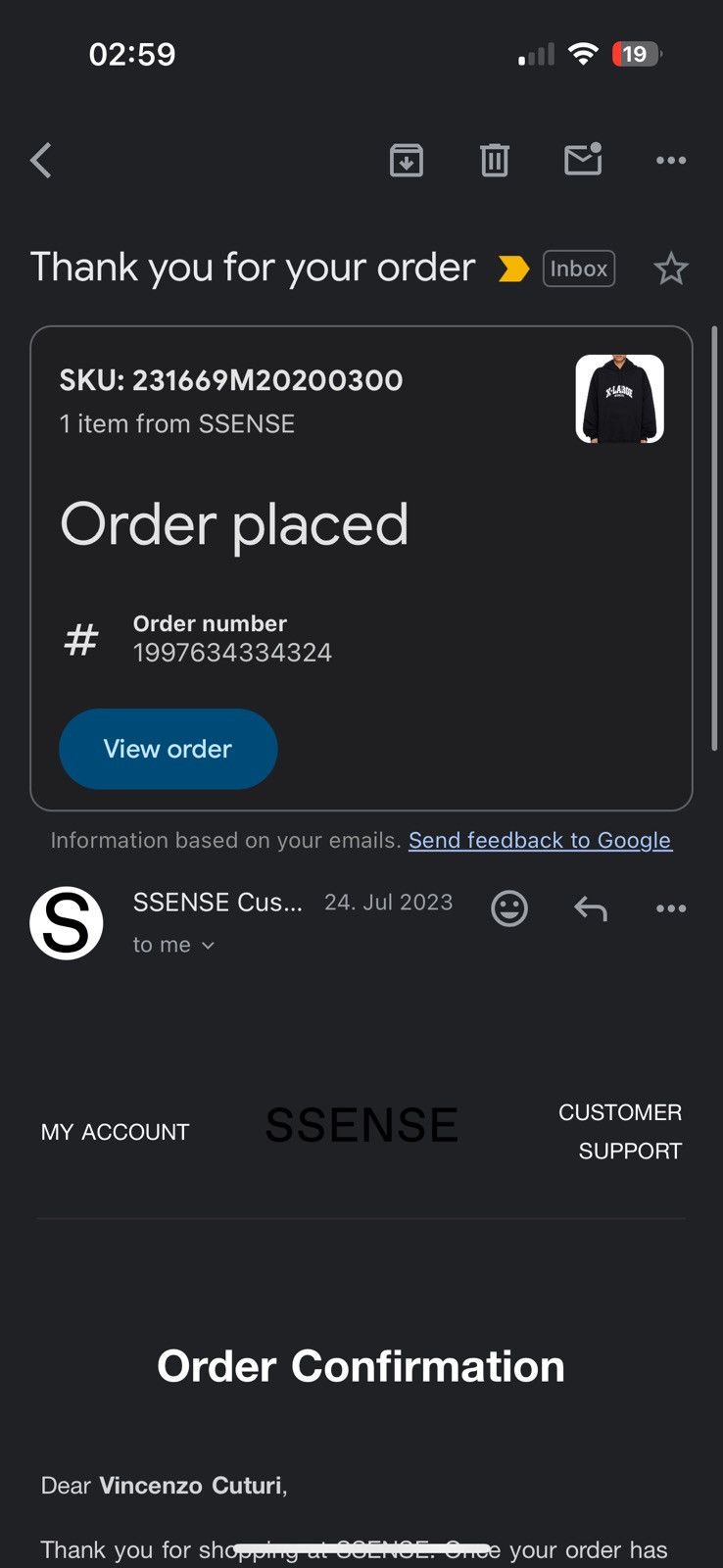Screen dimensions: 723x1568
Task: Open the black hoodie product thumbnail
Action: click(x=619, y=399)
